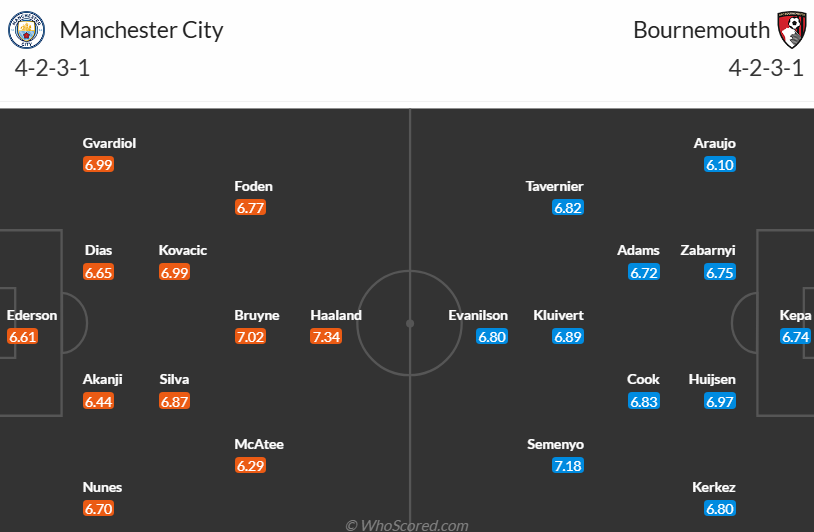
Task: Click Kepa's 6.74 rating badge
Action: point(795,337)
